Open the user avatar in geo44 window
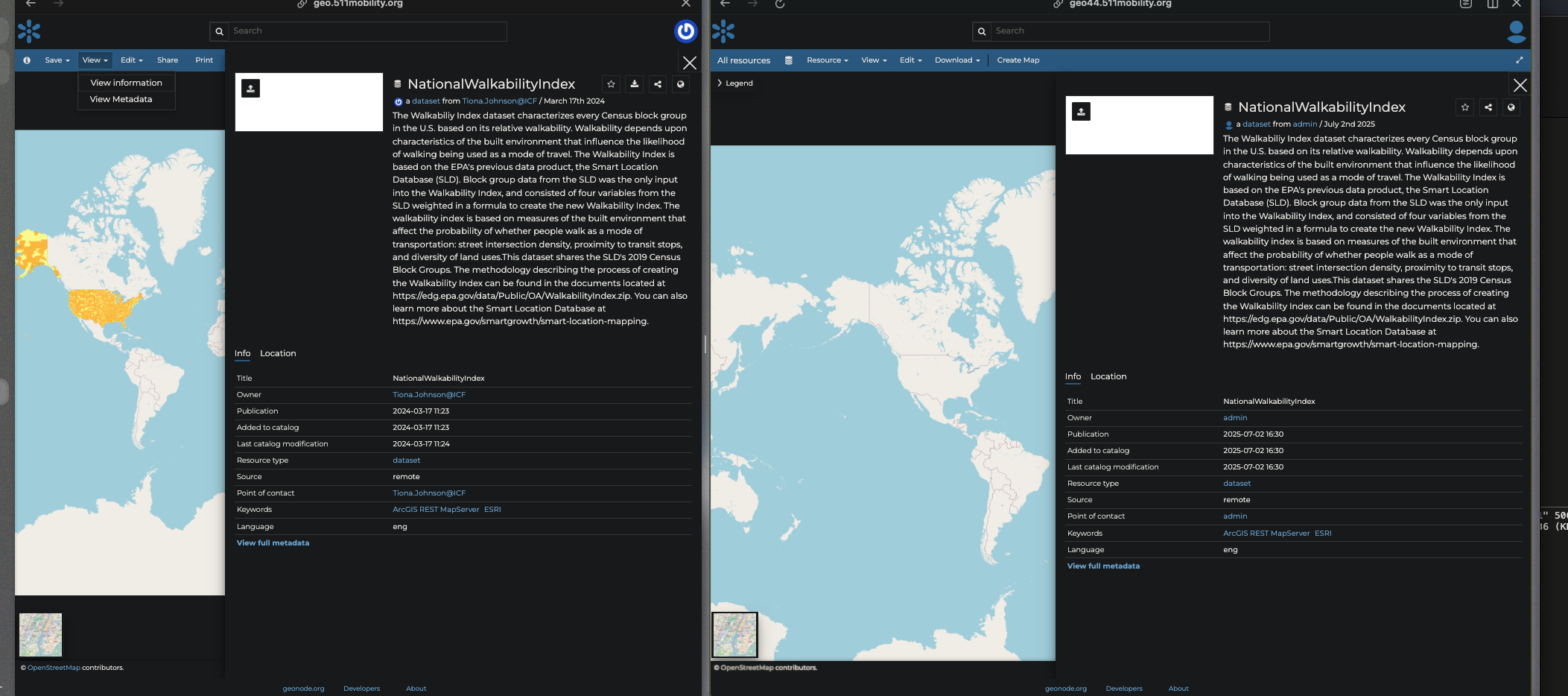Image resolution: width=1568 pixels, height=696 pixels. click(x=1516, y=31)
